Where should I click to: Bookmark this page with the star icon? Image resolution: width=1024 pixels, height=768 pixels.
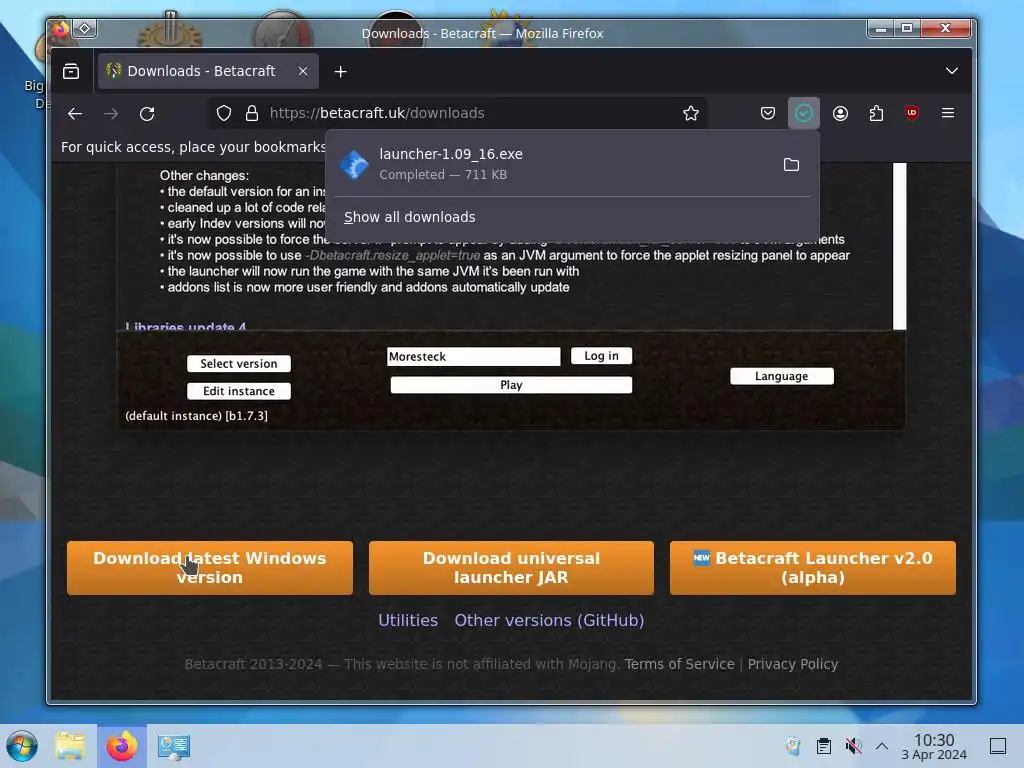coord(691,114)
